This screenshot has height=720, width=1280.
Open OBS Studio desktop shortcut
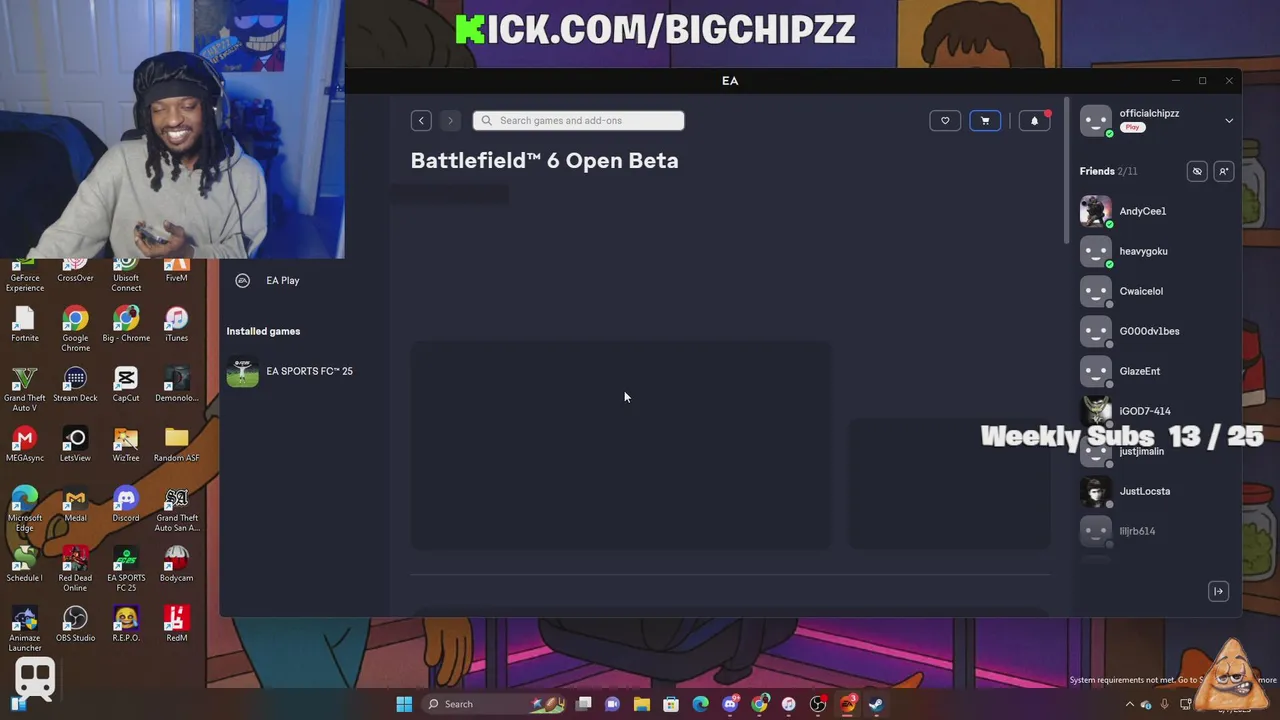(x=75, y=624)
